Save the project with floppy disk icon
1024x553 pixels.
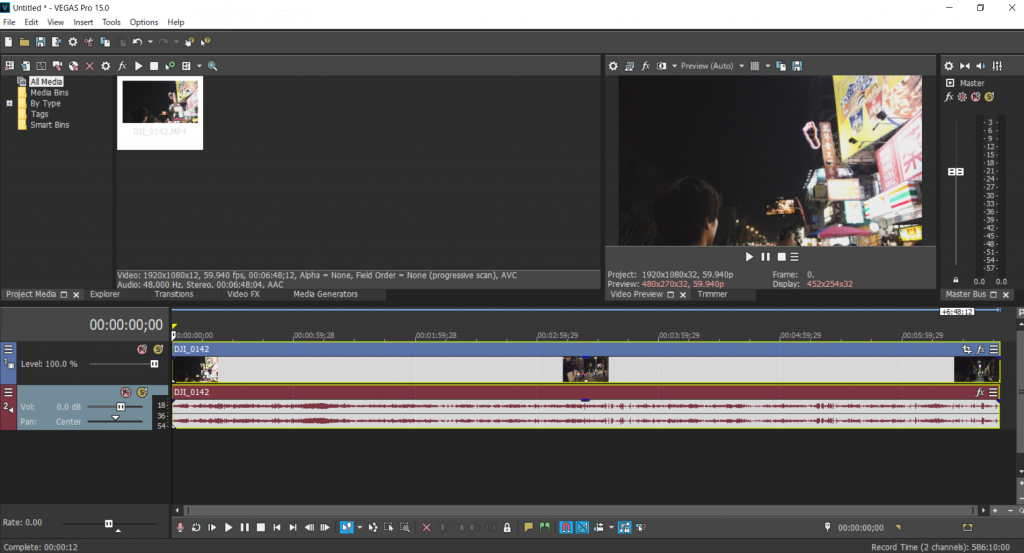(40, 42)
